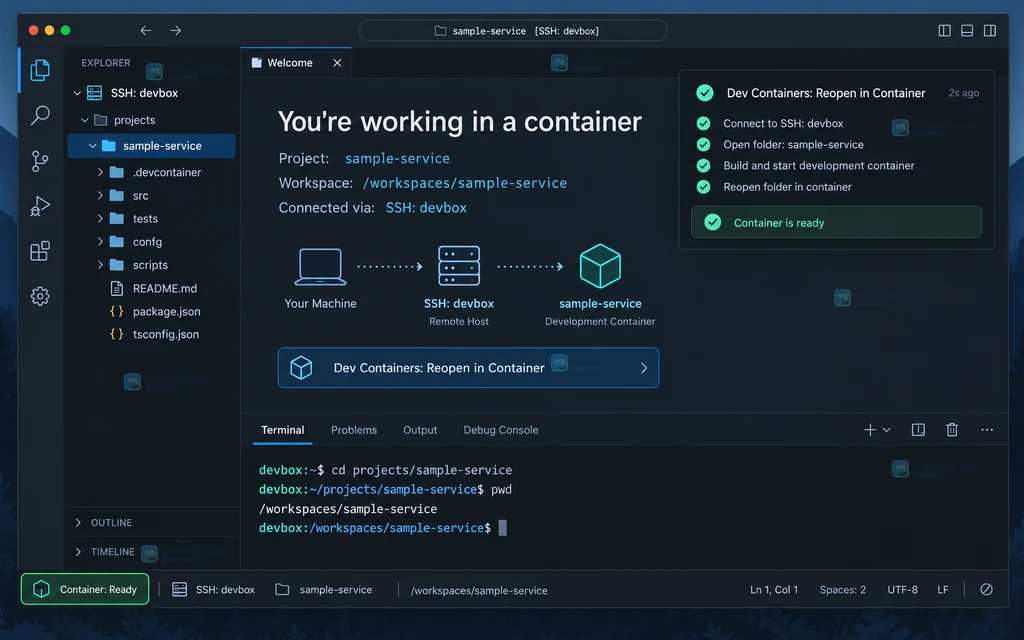Open the Extensions view icon
The height and width of the screenshot is (640, 1024).
tap(40, 251)
